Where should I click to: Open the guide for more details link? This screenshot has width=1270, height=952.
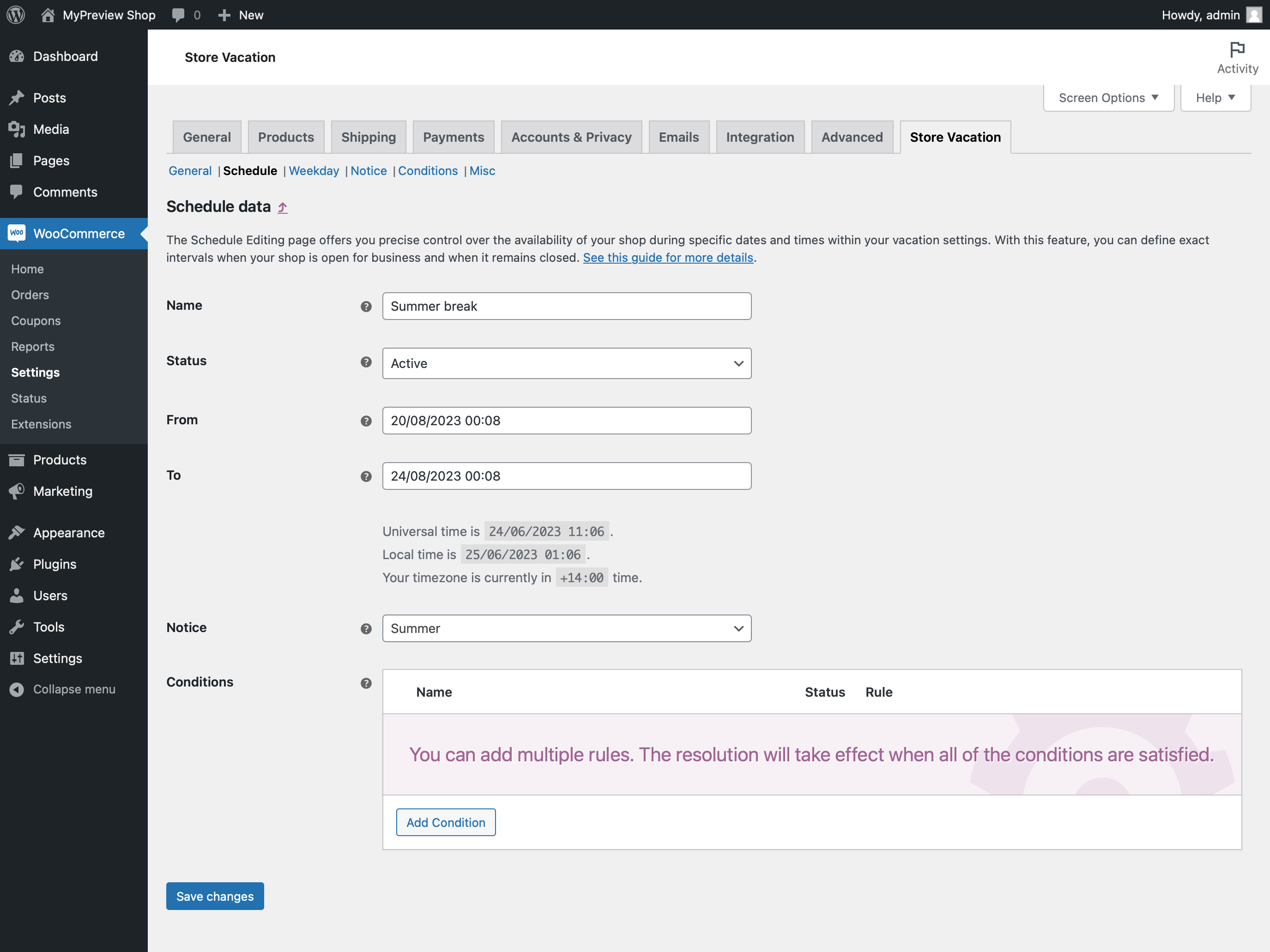(668, 257)
